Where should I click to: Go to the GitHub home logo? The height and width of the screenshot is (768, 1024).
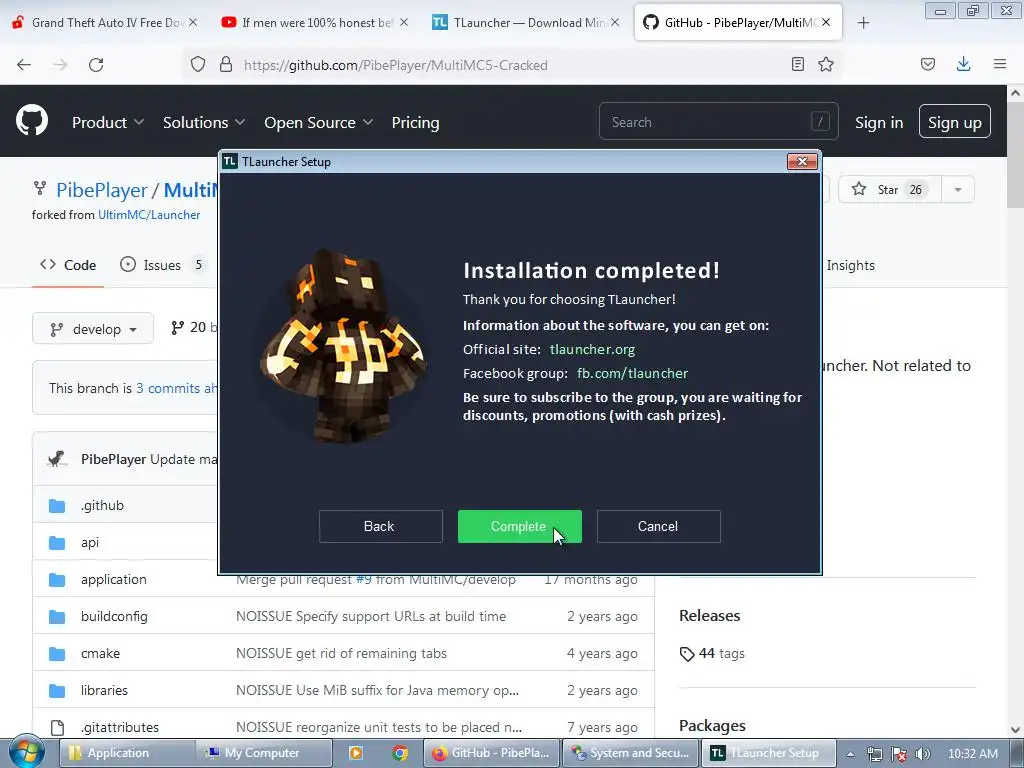pyautogui.click(x=32, y=121)
